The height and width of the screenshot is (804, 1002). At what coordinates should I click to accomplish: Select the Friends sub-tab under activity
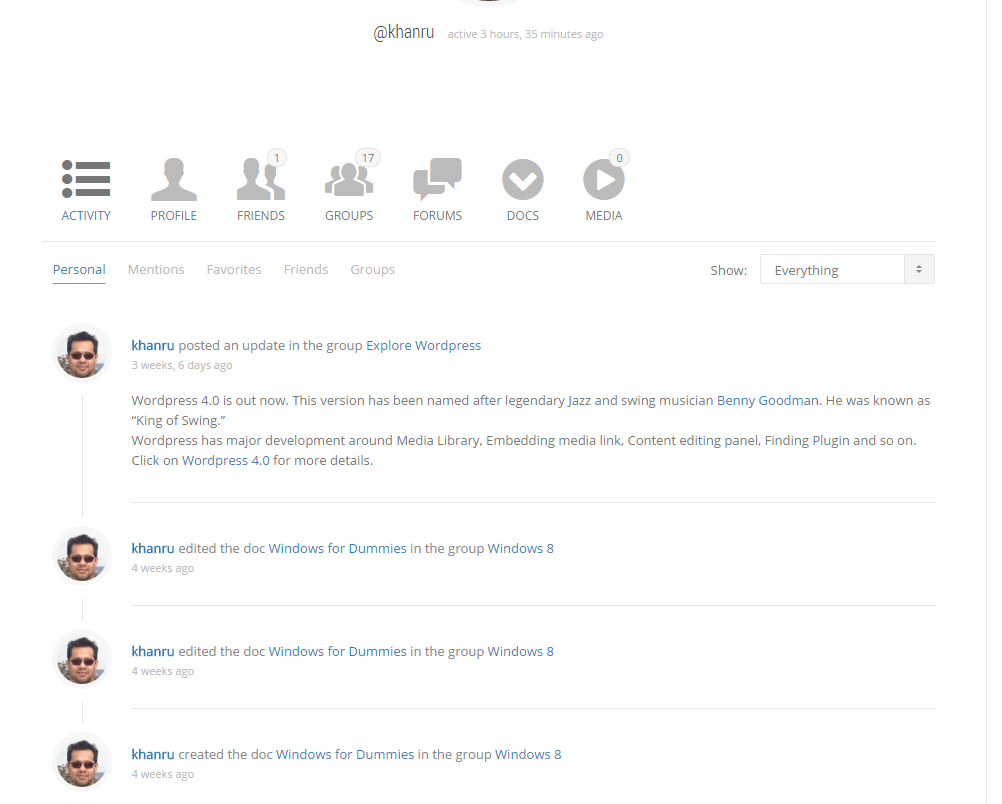click(x=305, y=269)
